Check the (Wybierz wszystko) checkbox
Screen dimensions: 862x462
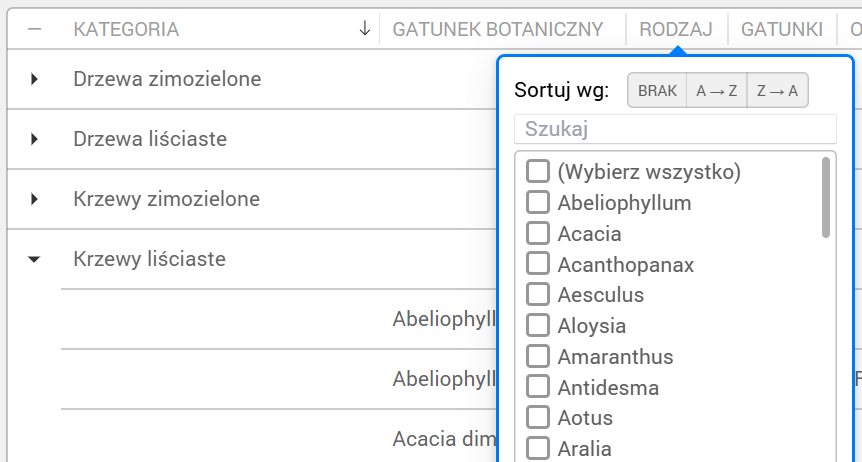538,172
